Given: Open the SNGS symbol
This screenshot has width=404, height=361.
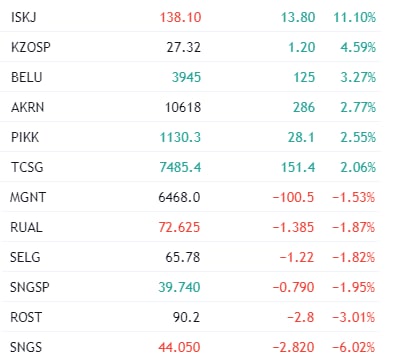Looking at the screenshot, I should pyautogui.click(x=26, y=347).
